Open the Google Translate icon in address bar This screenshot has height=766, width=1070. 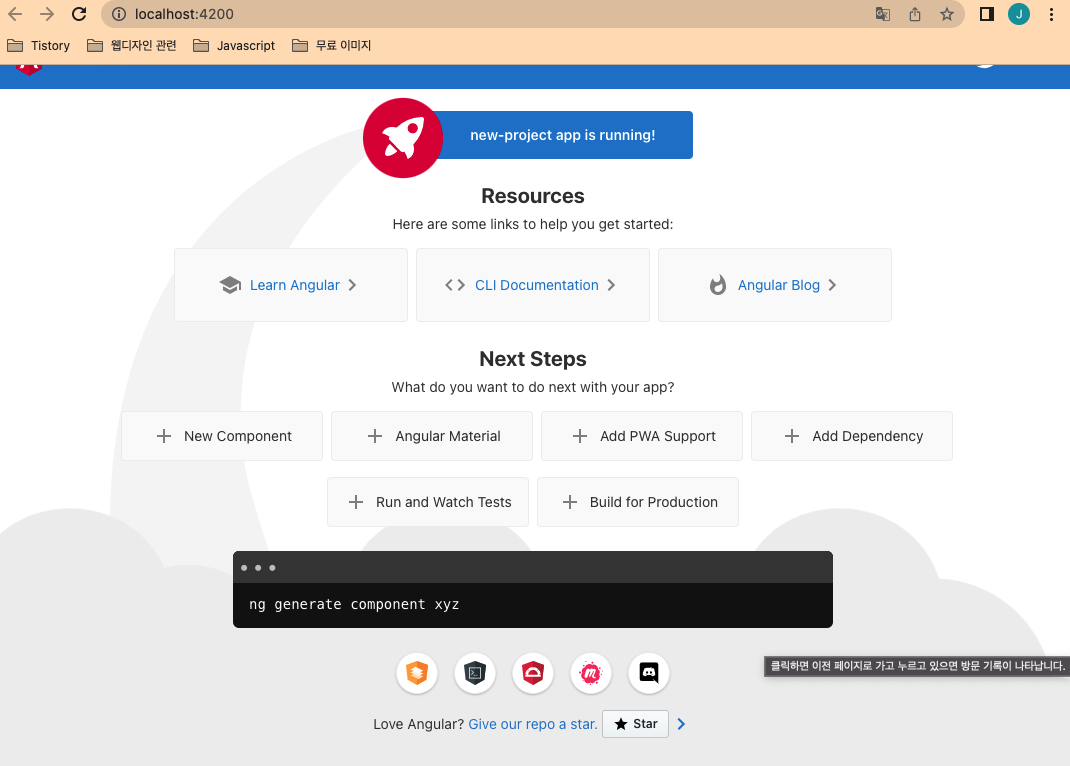(x=882, y=14)
